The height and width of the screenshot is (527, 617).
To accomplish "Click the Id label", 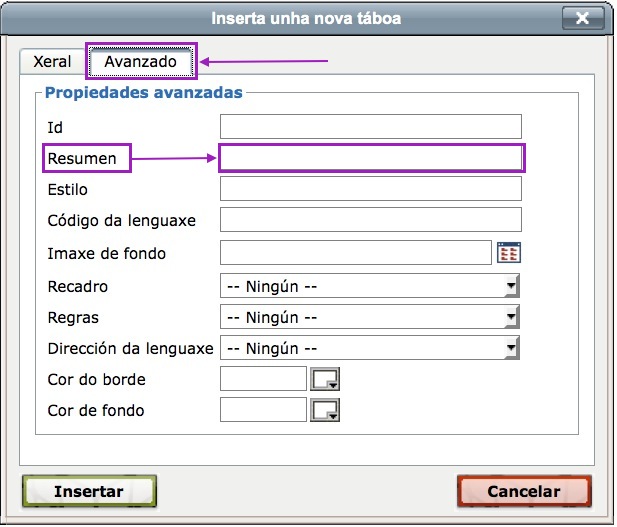I will pyautogui.click(x=55, y=128).
